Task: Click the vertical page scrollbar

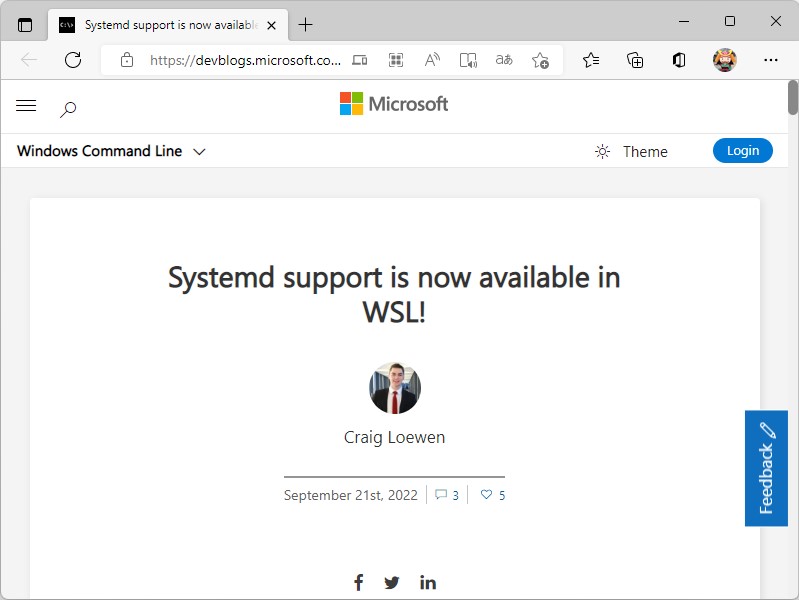Action: (x=793, y=97)
